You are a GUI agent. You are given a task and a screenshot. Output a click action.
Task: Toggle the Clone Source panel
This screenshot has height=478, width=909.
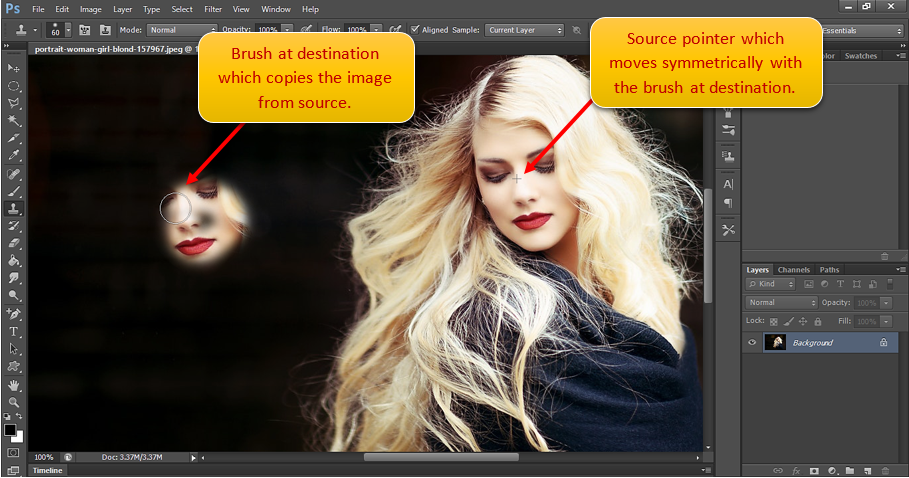105,30
